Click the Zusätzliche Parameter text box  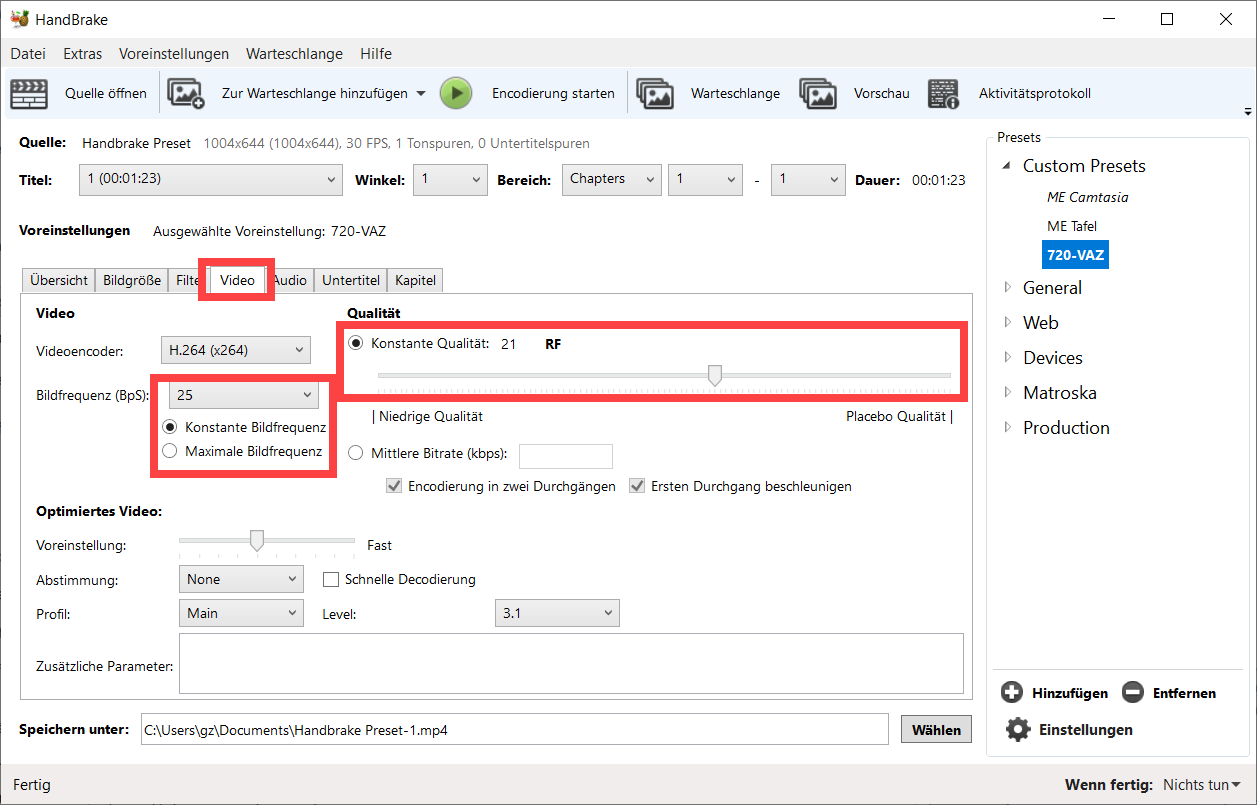point(571,663)
